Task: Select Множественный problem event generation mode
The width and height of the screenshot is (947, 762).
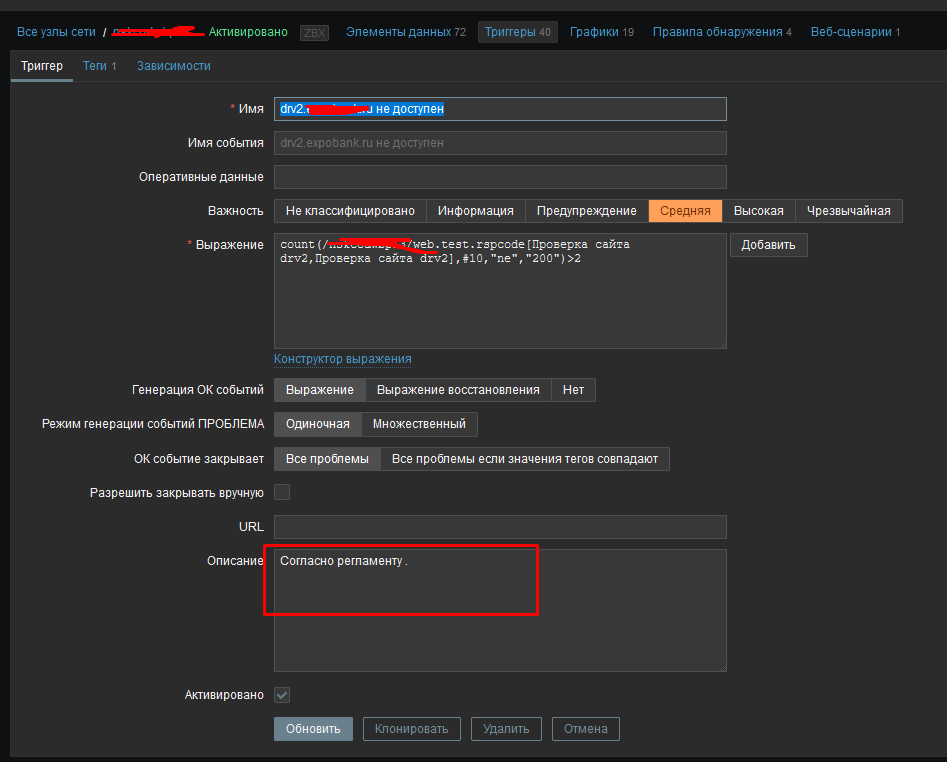Action: coord(419,424)
